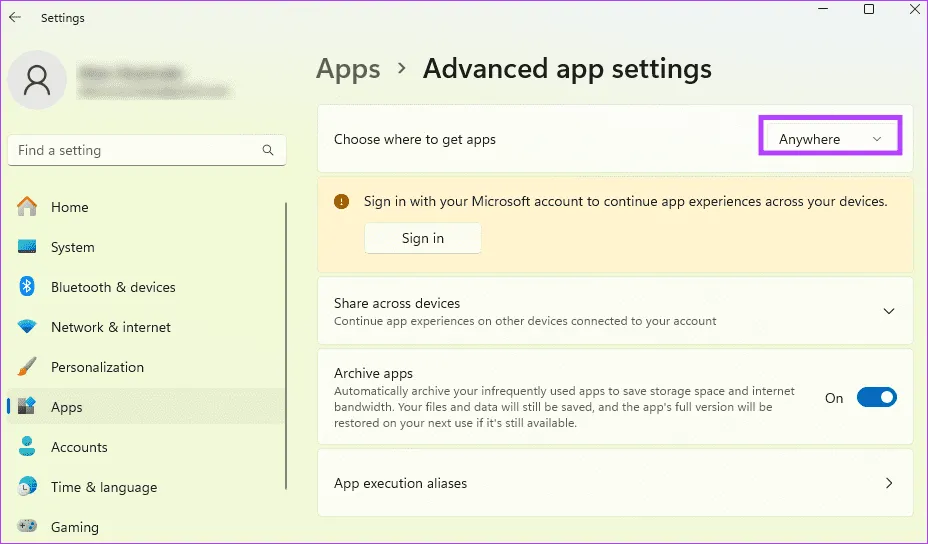Click the Personalization paintbrush icon
The height and width of the screenshot is (544, 928).
tap(28, 367)
